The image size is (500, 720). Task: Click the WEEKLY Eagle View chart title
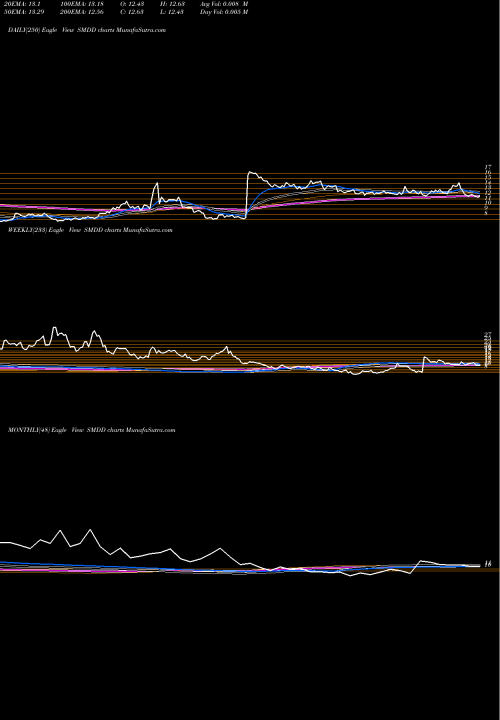(90, 230)
